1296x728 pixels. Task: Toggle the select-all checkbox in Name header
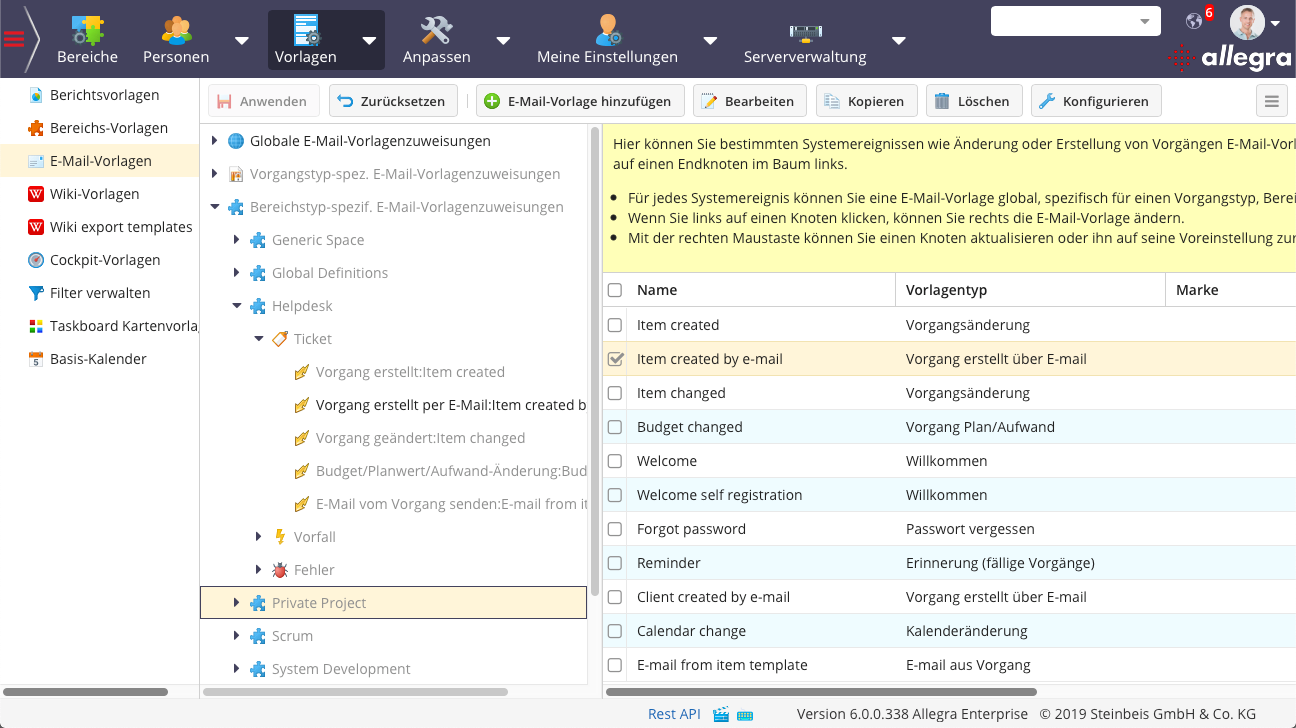(x=615, y=290)
